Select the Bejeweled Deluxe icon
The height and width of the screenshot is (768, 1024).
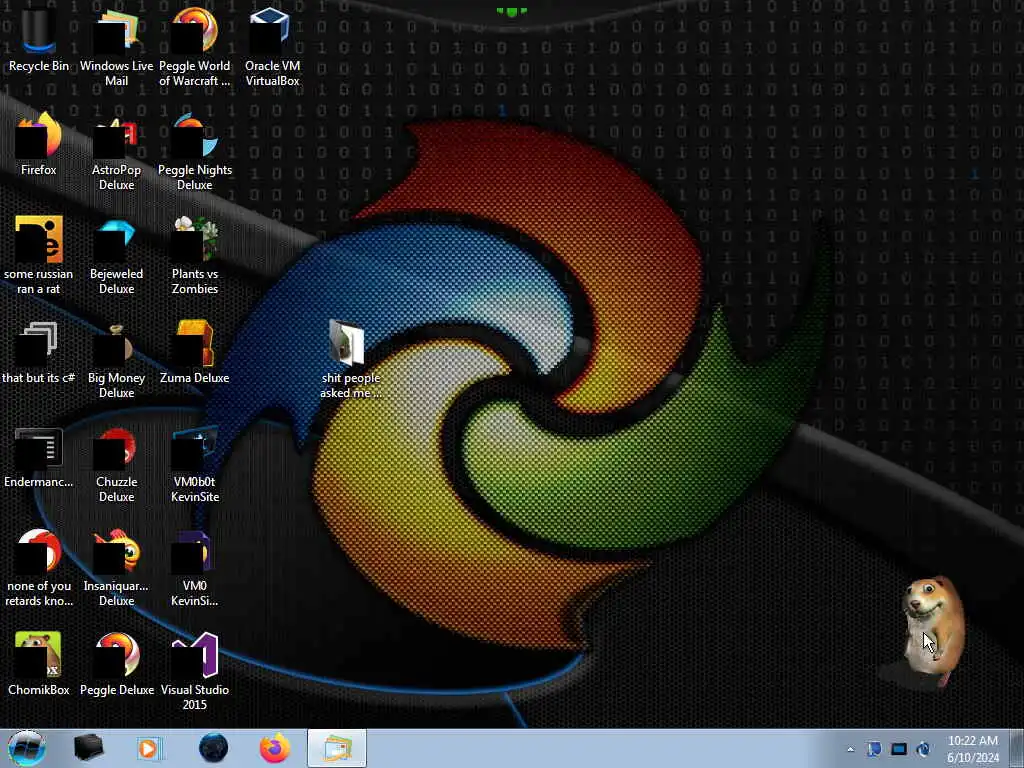pyautogui.click(x=116, y=255)
